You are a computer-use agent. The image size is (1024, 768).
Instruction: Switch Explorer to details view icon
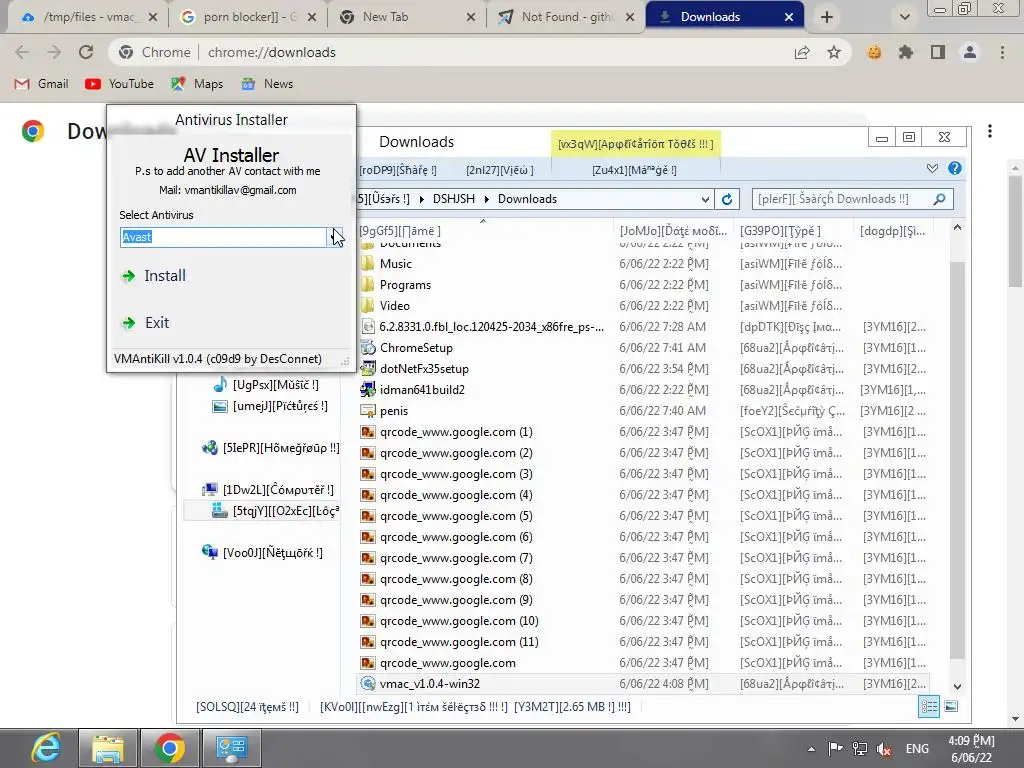click(x=929, y=706)
